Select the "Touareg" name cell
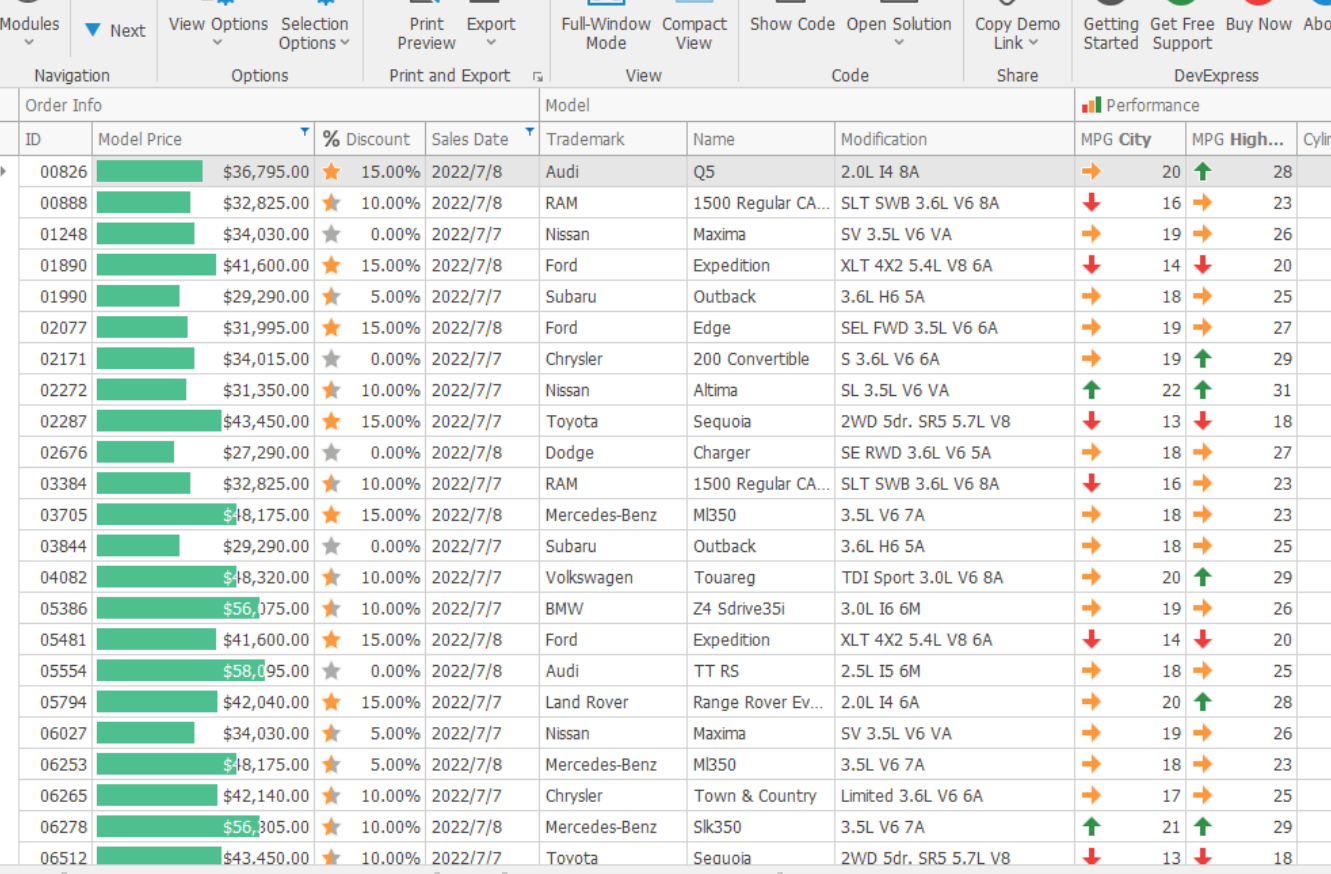Viewport: 1331px width, 874px height. coord(761,577)
